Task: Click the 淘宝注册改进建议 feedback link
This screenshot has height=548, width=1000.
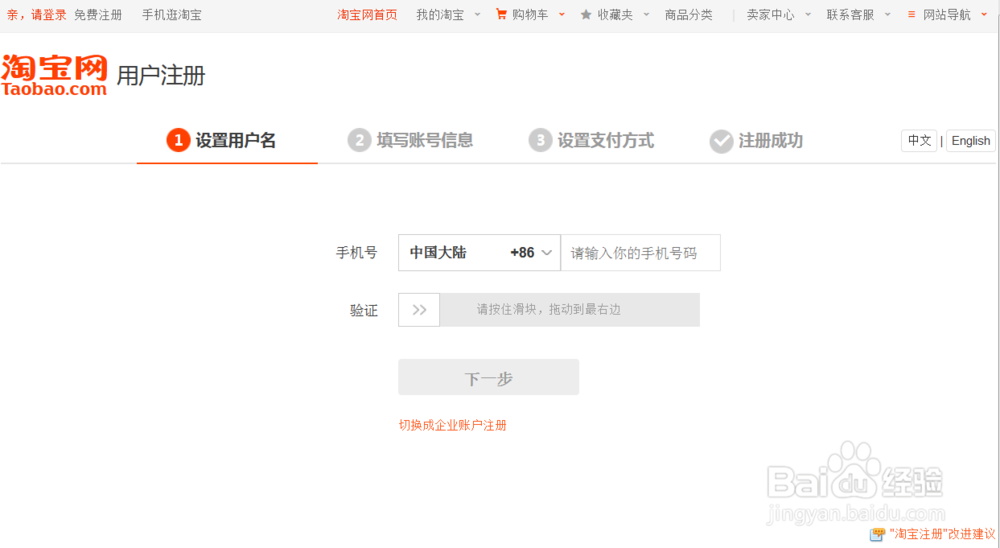Action: pos(942,534)
